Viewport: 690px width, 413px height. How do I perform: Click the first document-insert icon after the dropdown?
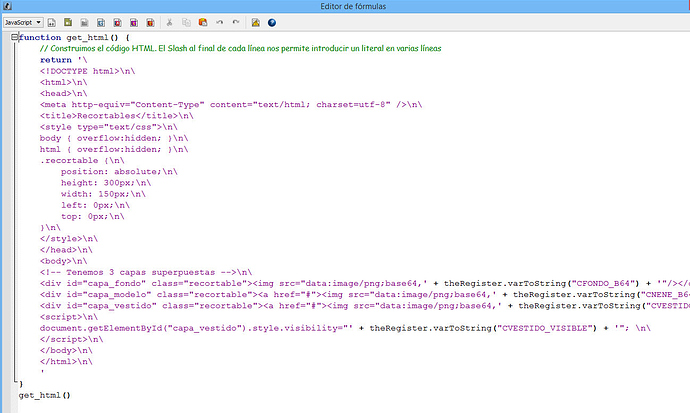[51, 22]
